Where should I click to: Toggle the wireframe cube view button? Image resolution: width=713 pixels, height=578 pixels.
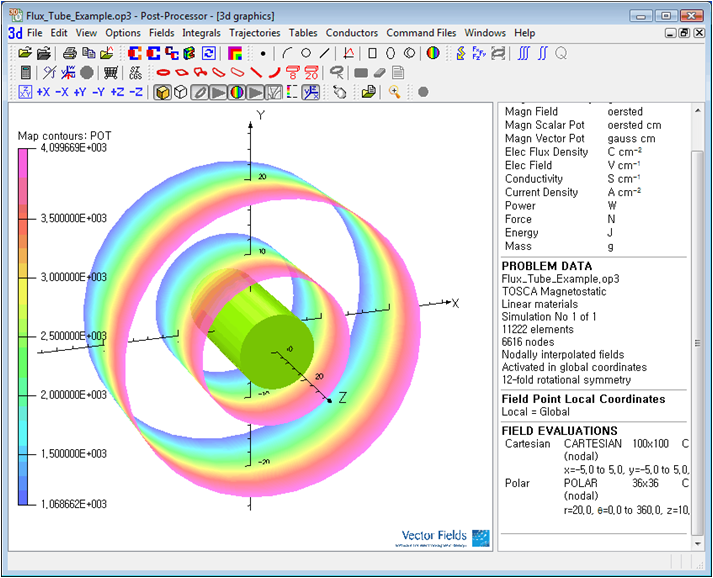click(x=180, y=92)
